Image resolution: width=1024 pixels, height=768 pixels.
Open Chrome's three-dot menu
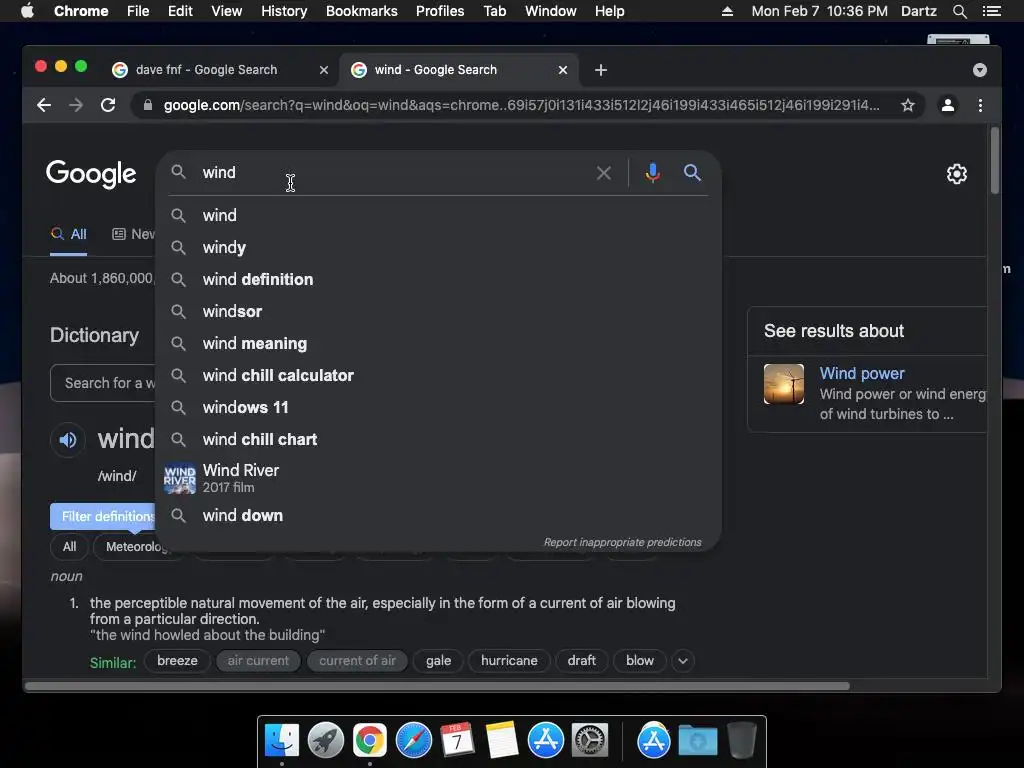pyautogui.click(x=980, y=105)
